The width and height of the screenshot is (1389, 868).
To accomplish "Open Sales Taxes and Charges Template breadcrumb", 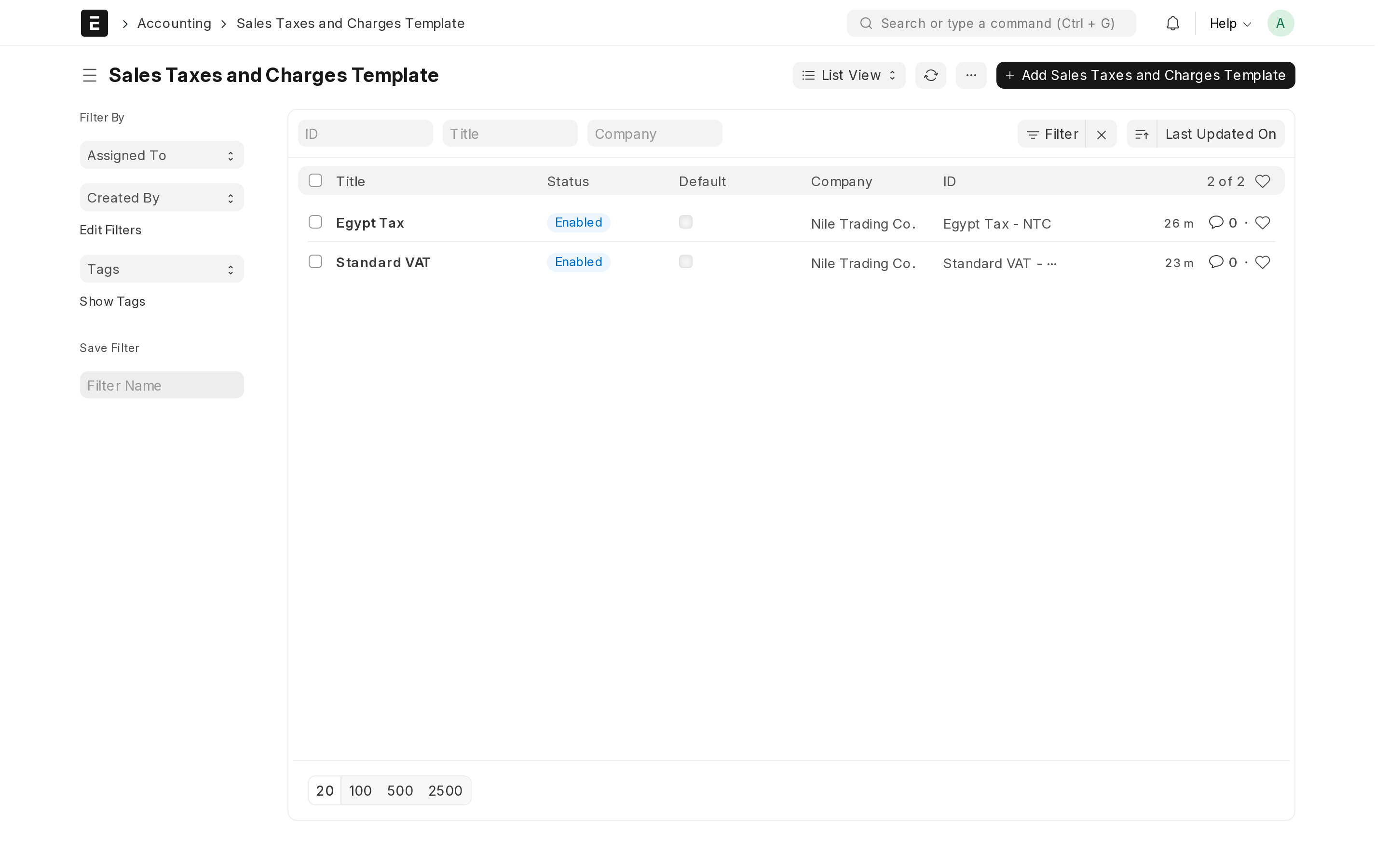I will pos(350,24).
